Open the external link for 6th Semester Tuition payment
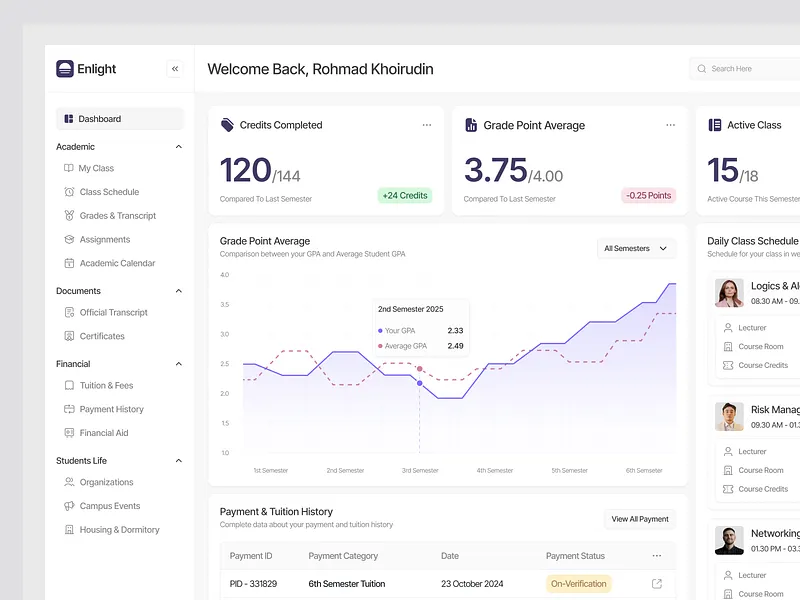 (656, 583)
